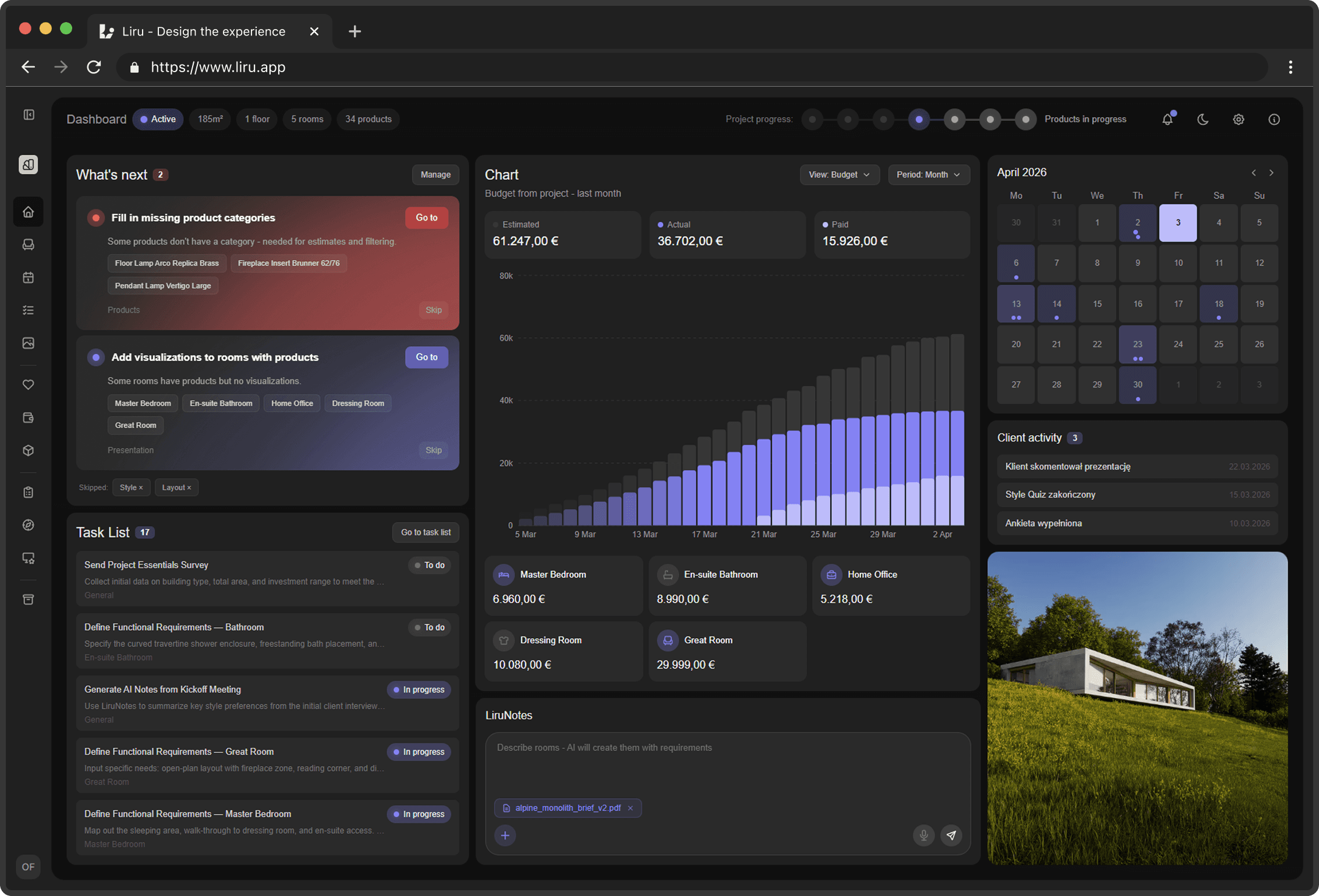Click the send icon in LiruNotes
This screenshot has width=1319, height=896.
coord(952,835)
